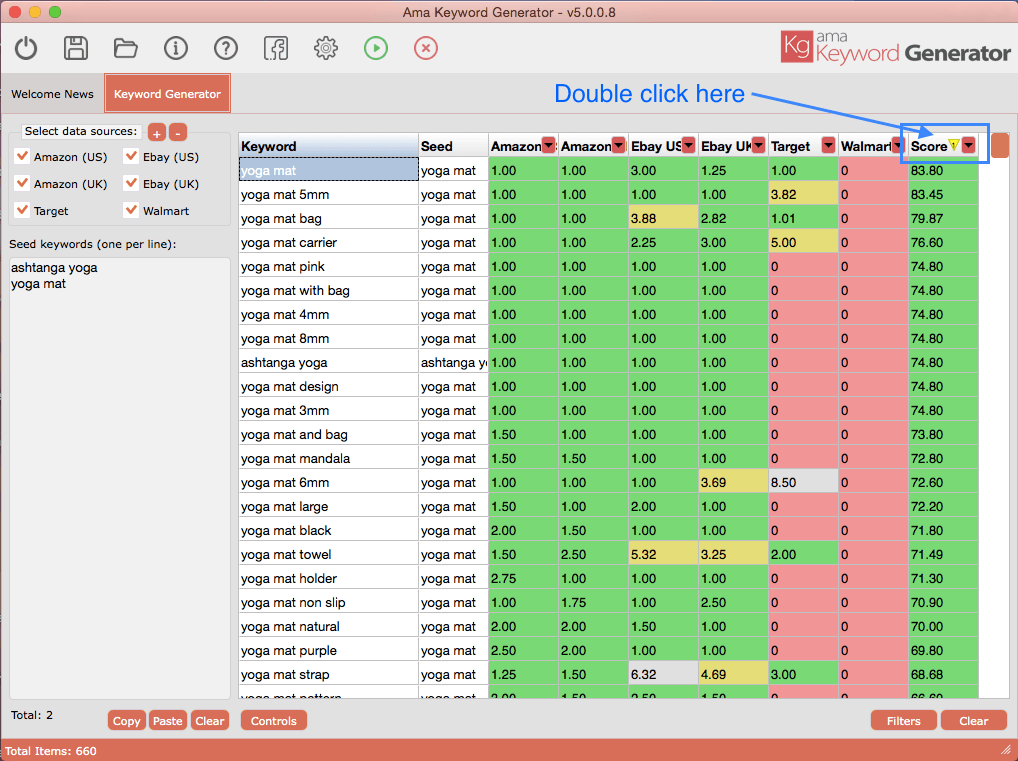Viewport: 1018px width, 761px height.
Task: Sort by the Seed column header
Action: 453,146
